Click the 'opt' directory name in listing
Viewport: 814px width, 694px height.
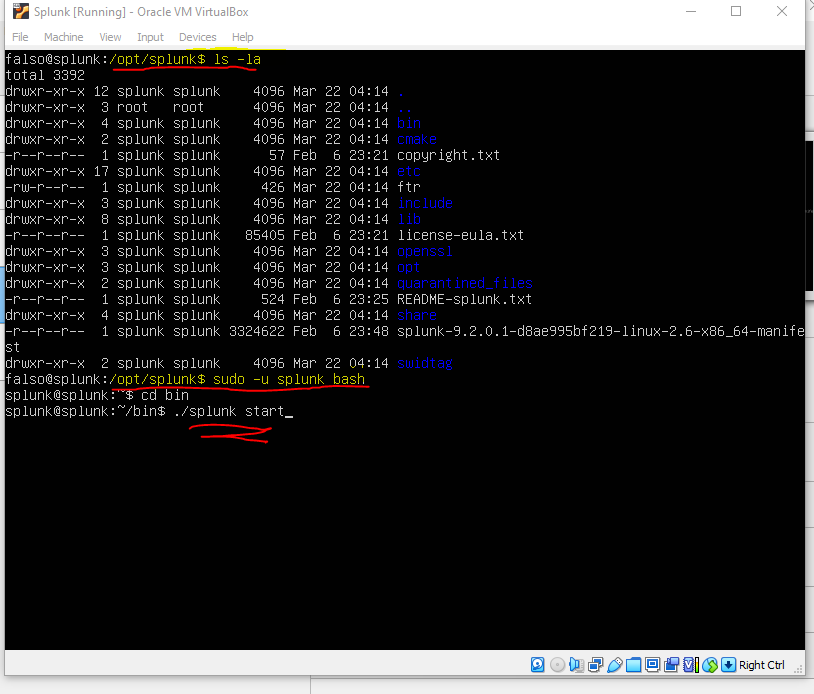pyautogui.click(x=409, y=267)
